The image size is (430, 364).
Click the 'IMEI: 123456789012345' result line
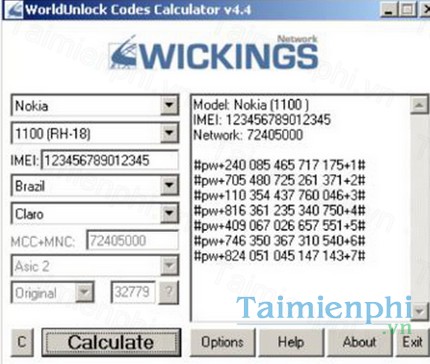point(262,120)
